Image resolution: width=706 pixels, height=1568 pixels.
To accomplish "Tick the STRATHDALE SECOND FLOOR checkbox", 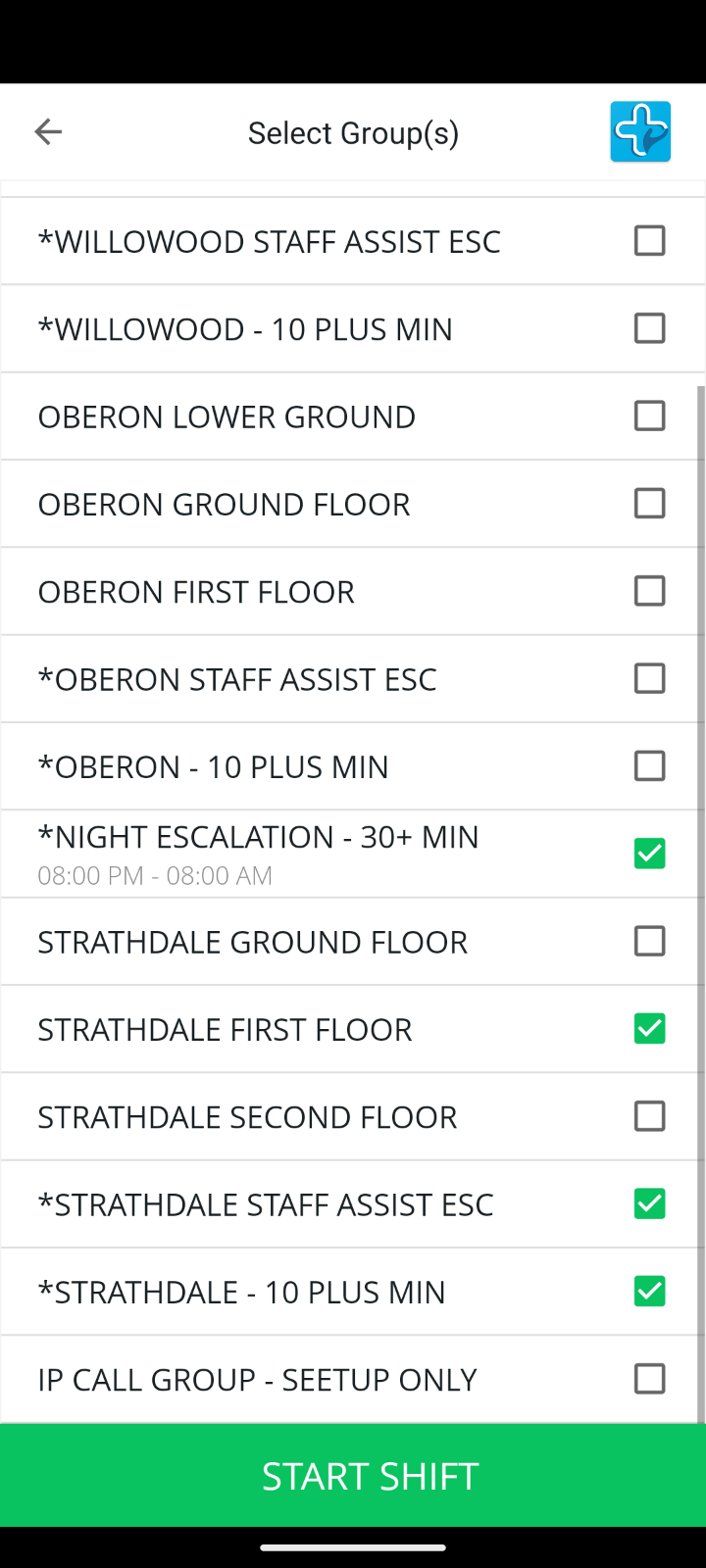I will point(649,1116).
